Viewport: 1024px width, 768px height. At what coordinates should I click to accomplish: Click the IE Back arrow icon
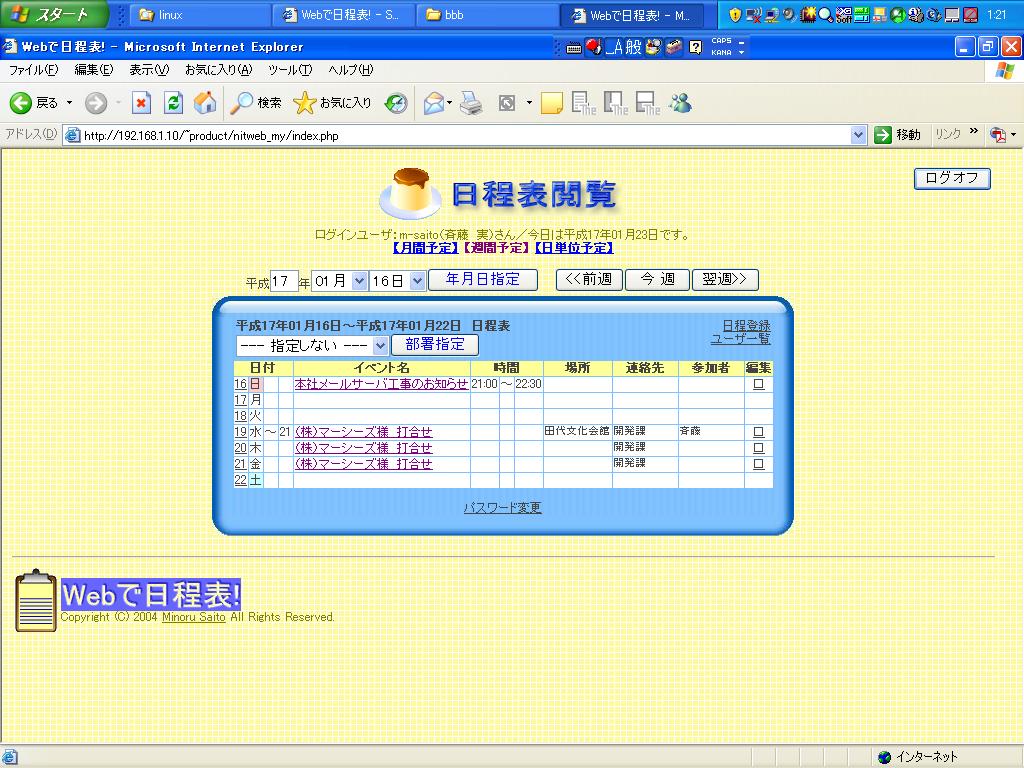[x=21, y=103]
